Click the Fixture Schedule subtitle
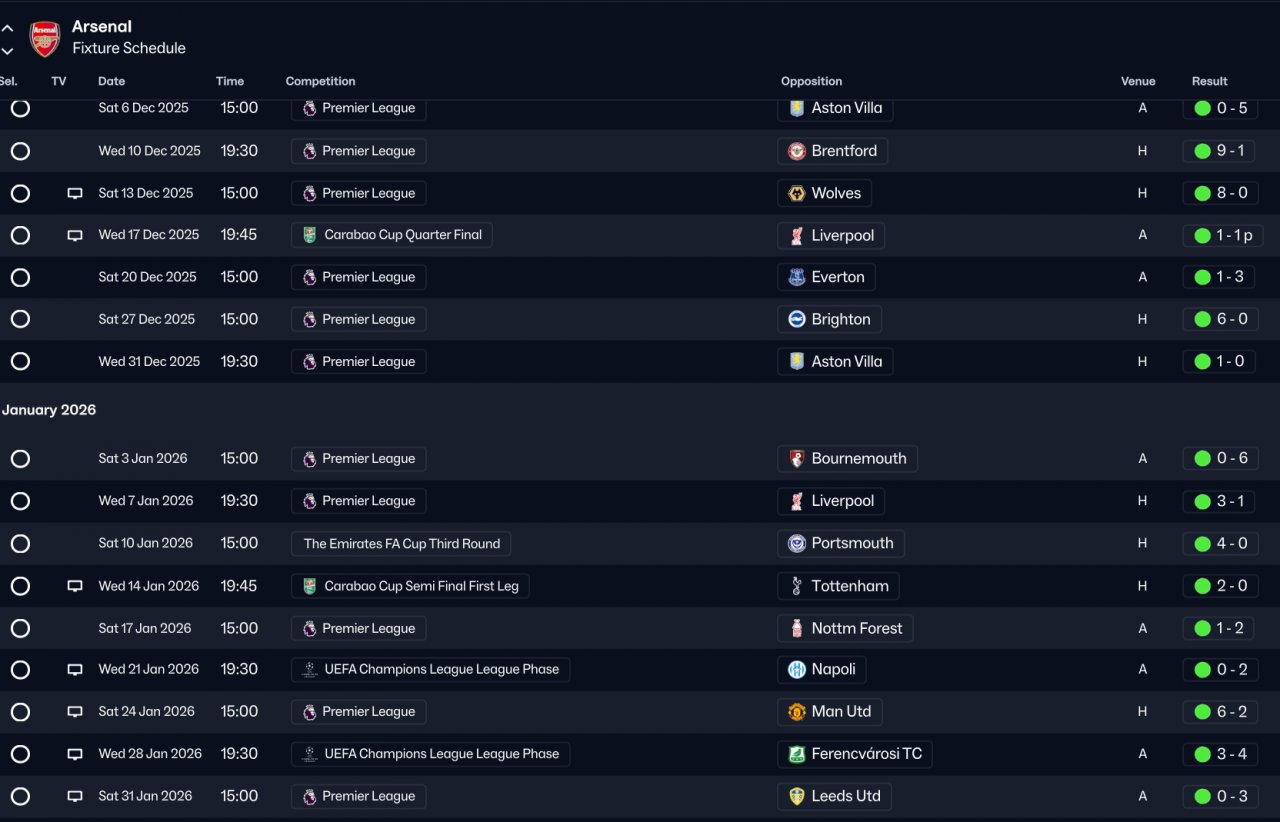1280x822 pixels. pyautogui.click(x=129, y=48)
